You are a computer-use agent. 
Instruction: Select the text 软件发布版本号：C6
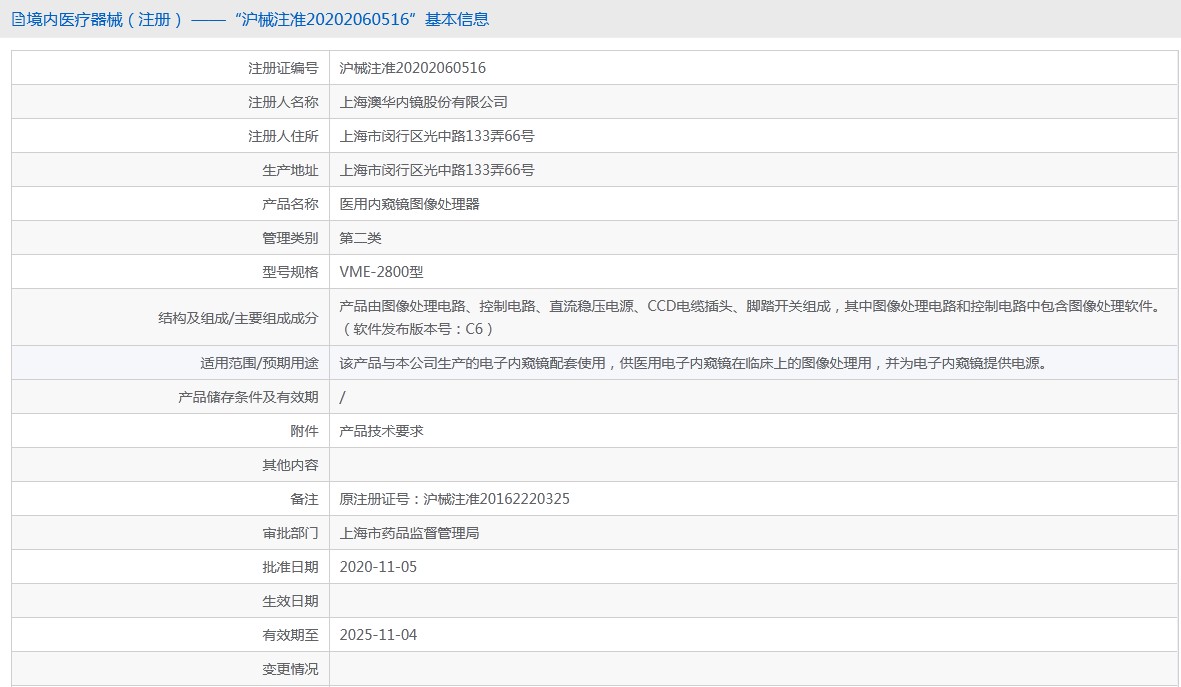pos(418,329)
